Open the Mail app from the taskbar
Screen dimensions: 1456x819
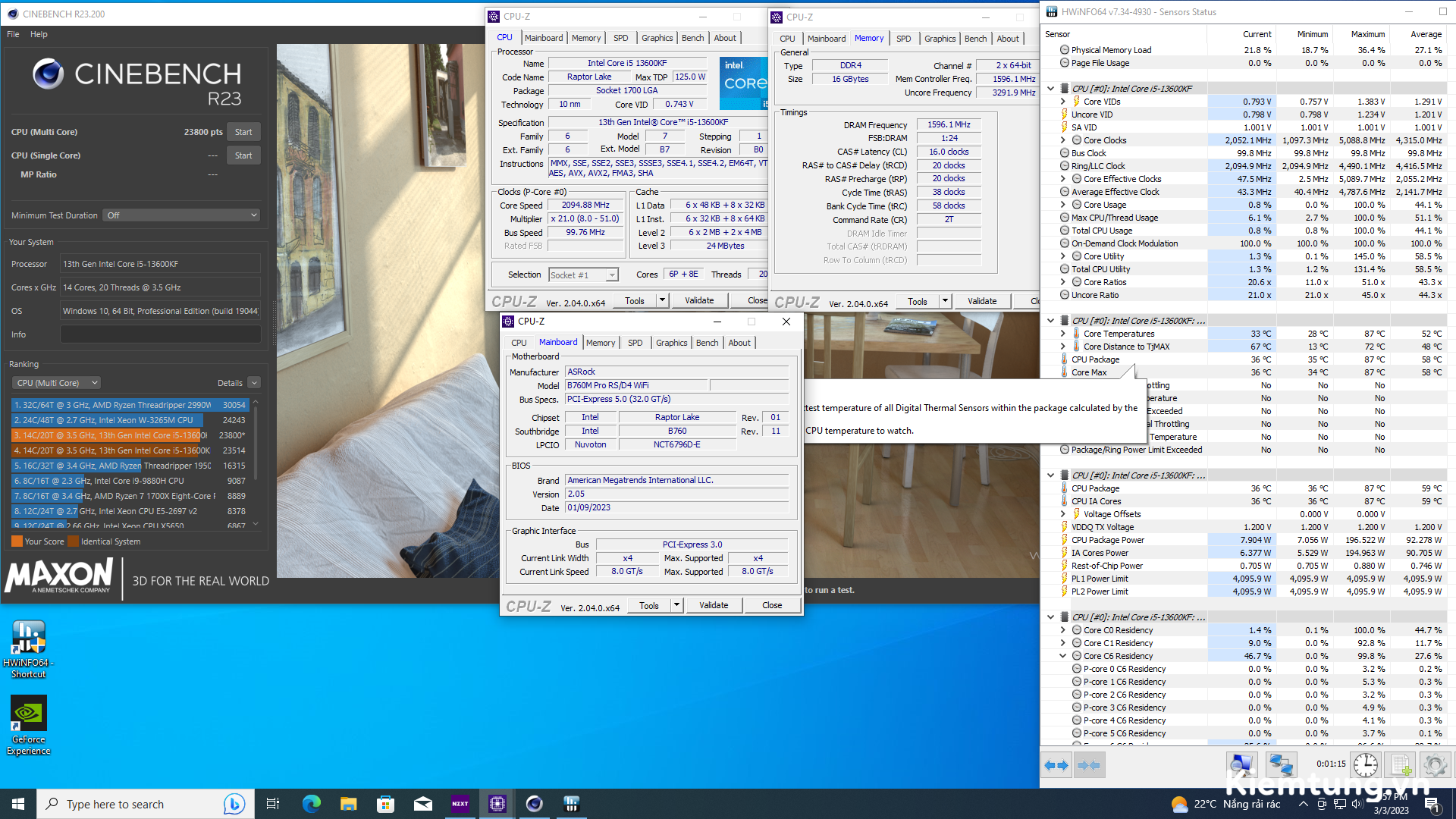[x=422, y=804]
